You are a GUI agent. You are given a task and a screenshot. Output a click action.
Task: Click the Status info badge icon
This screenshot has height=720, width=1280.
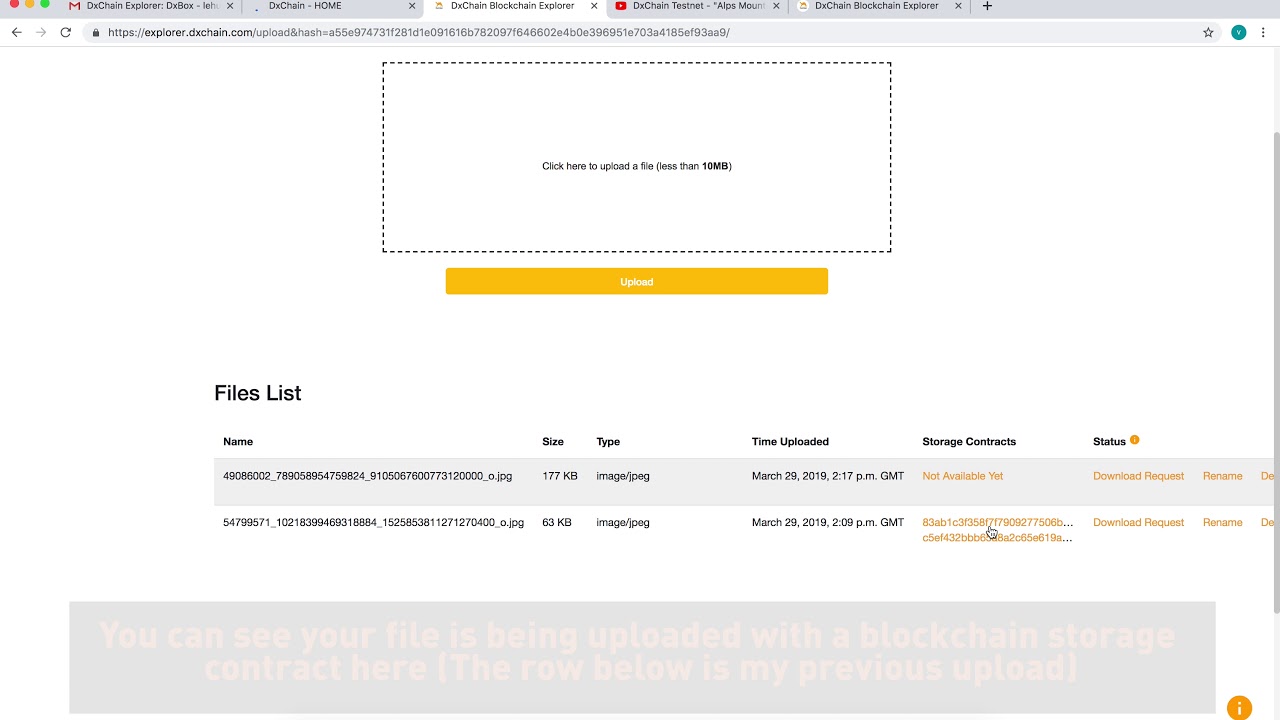pyautogui.click(x=1134, y=440)
